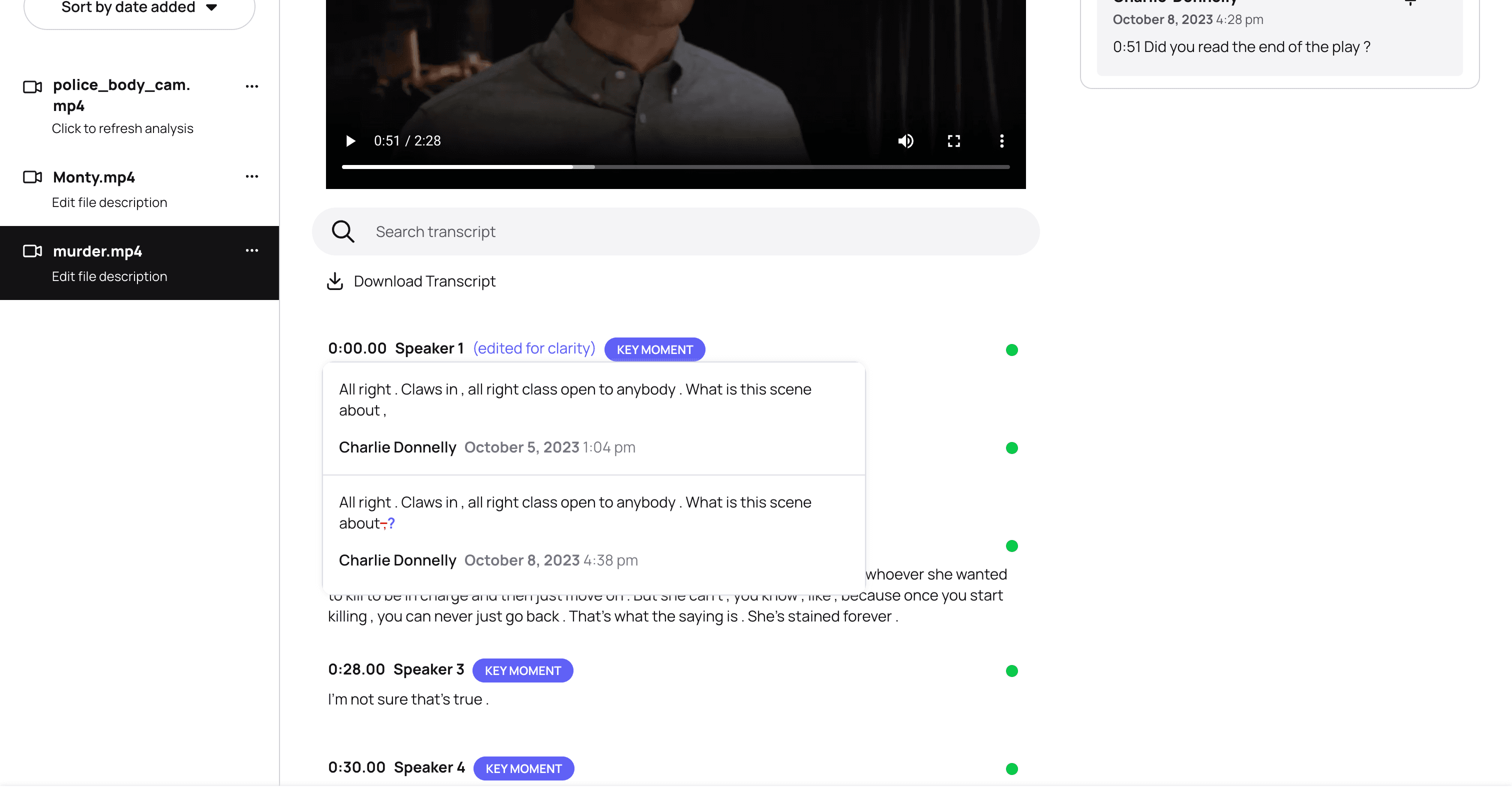Open options menu for murder.mp4

pos(252,250)
